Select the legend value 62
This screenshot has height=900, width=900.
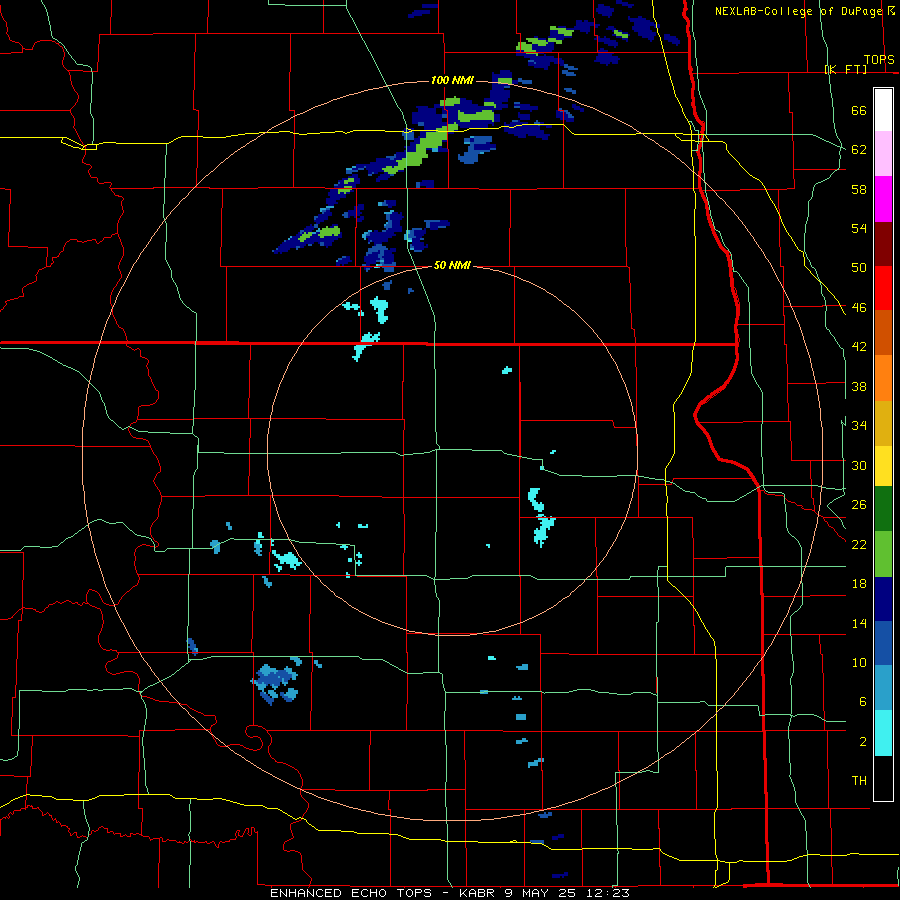859,149
